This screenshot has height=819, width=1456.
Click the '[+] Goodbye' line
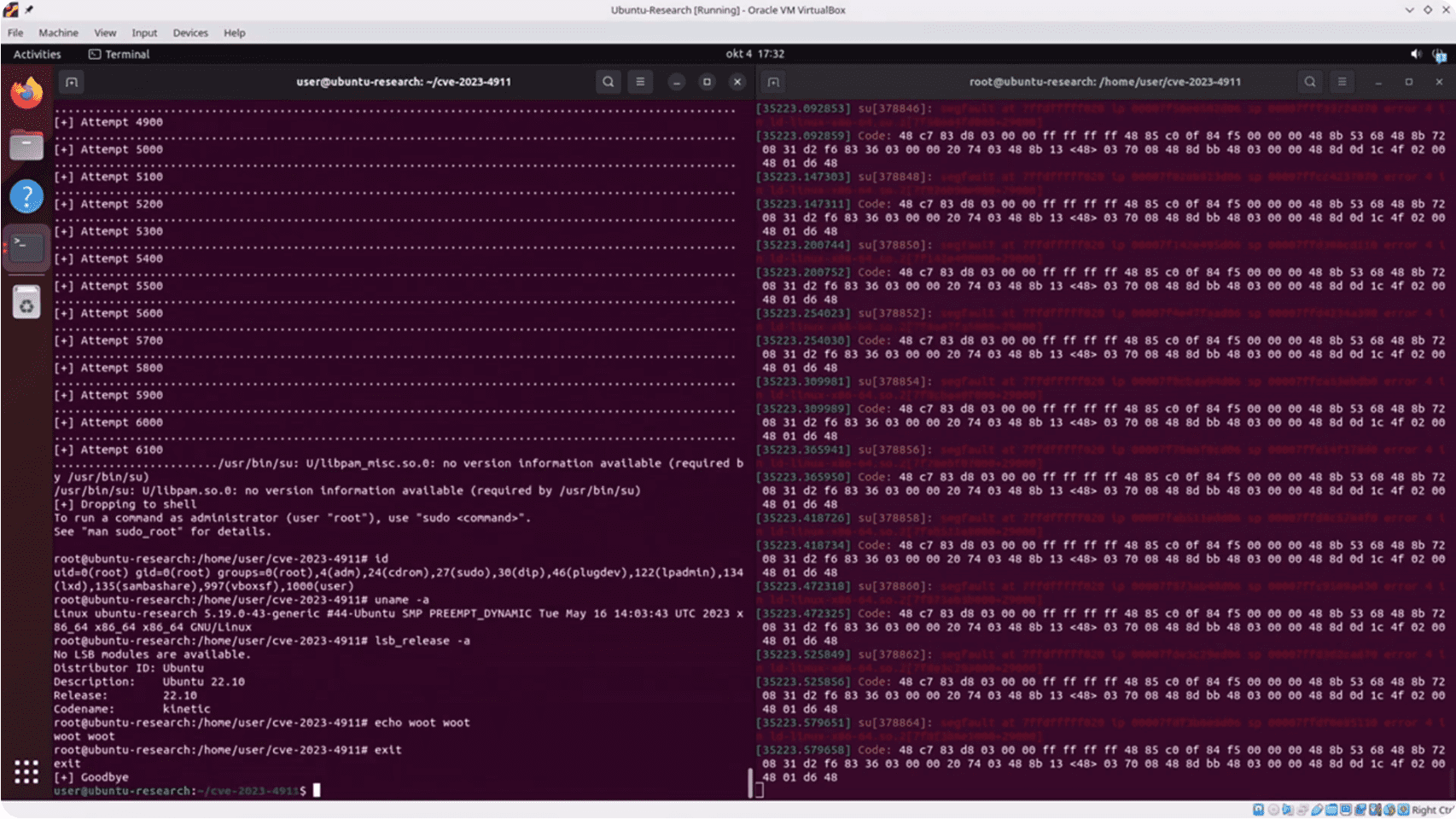coord(91,777)
